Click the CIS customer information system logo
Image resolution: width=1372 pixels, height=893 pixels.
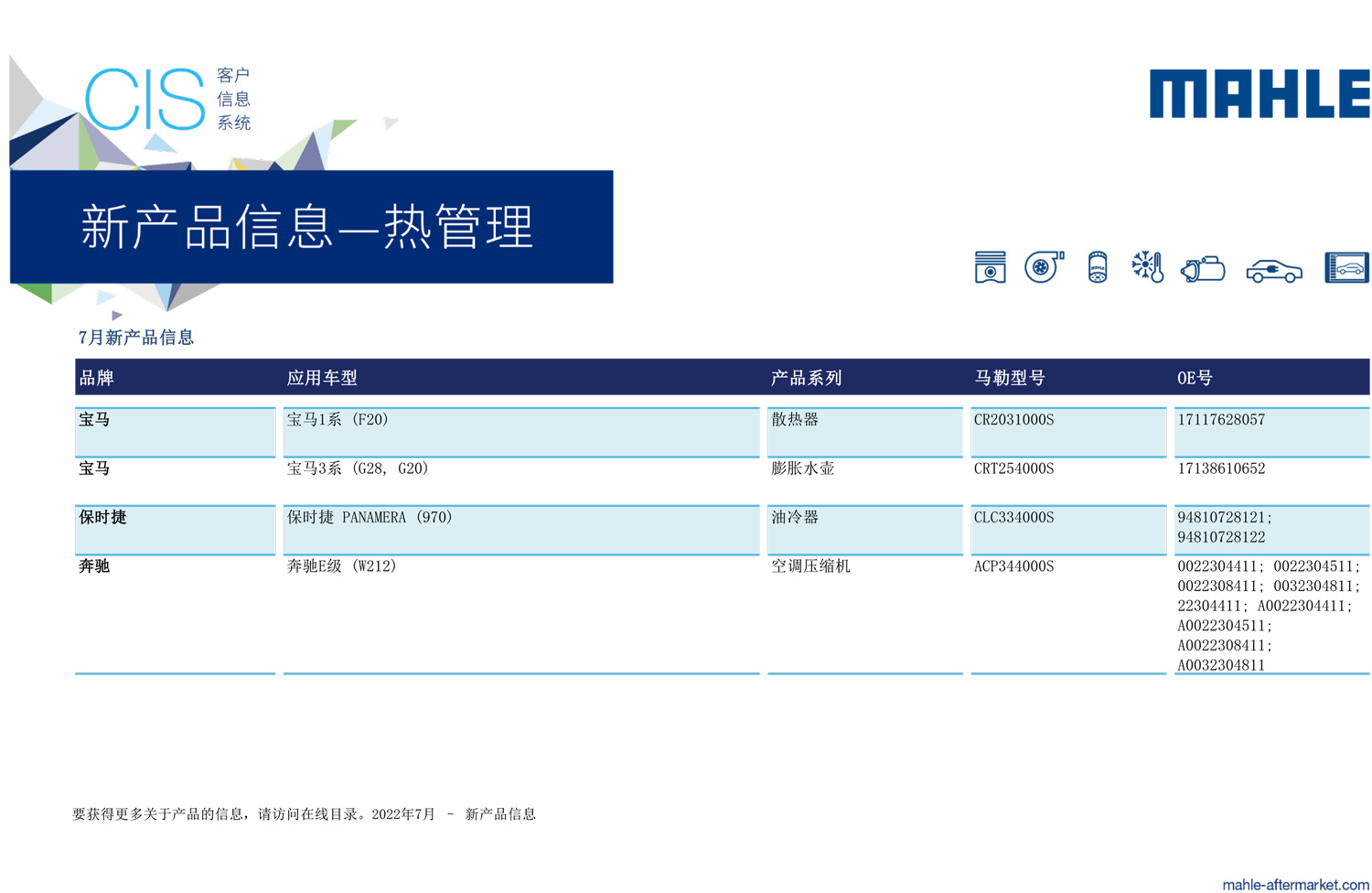(x=167, y=99)
